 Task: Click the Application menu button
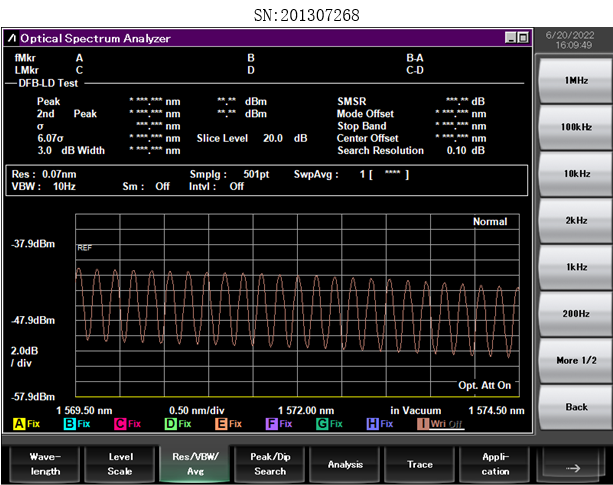pos(495,464)
